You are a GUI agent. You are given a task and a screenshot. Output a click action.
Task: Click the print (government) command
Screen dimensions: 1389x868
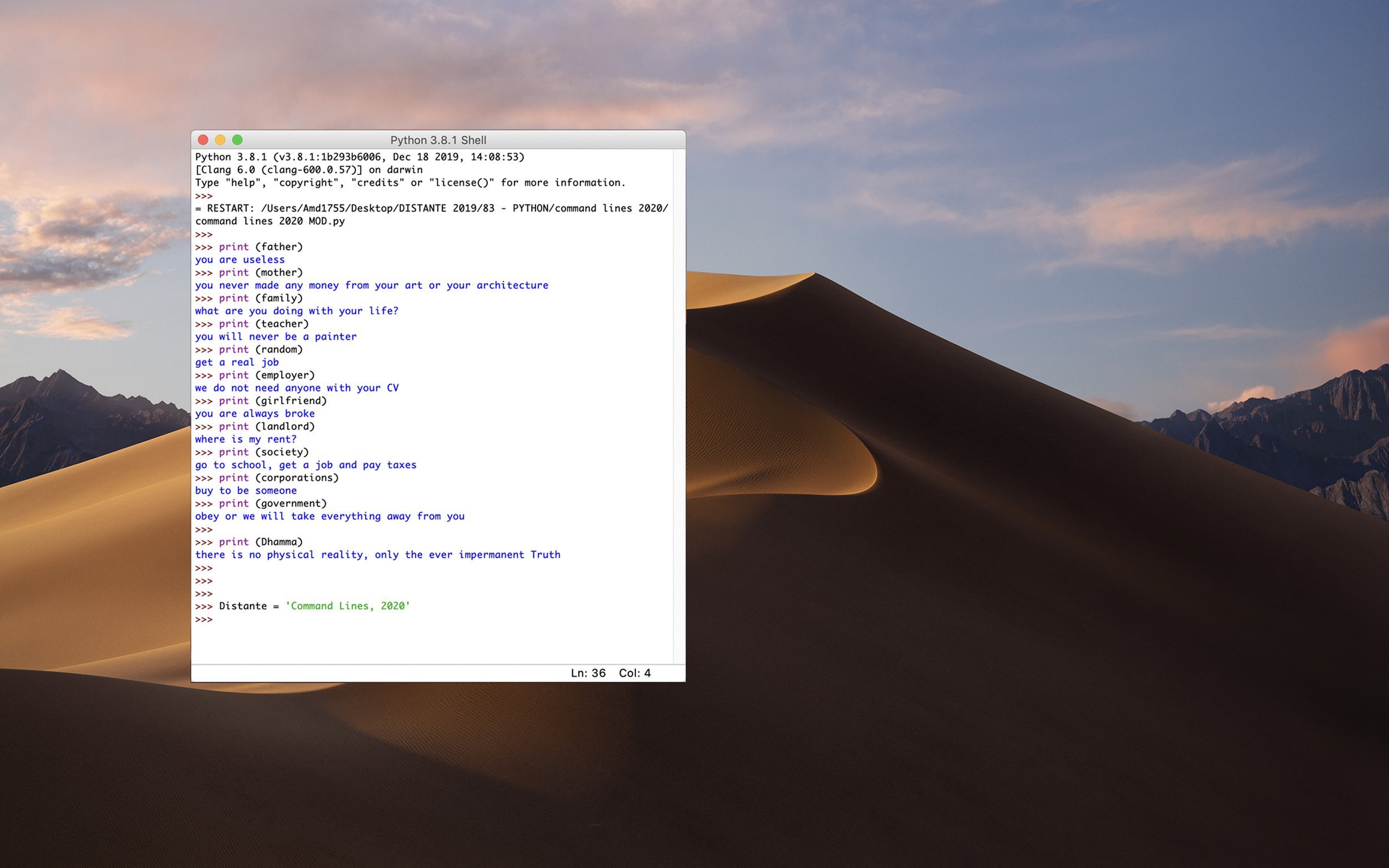272,504
